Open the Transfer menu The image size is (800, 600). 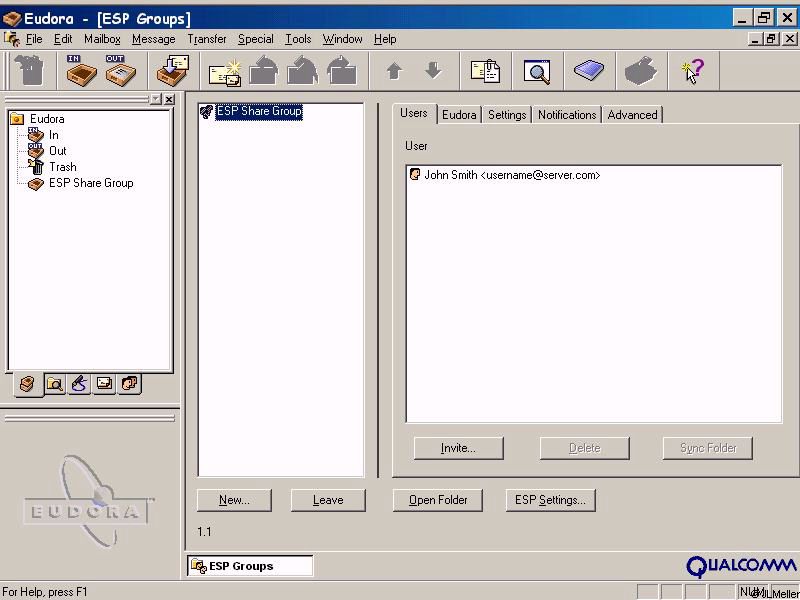pos(207,39)
